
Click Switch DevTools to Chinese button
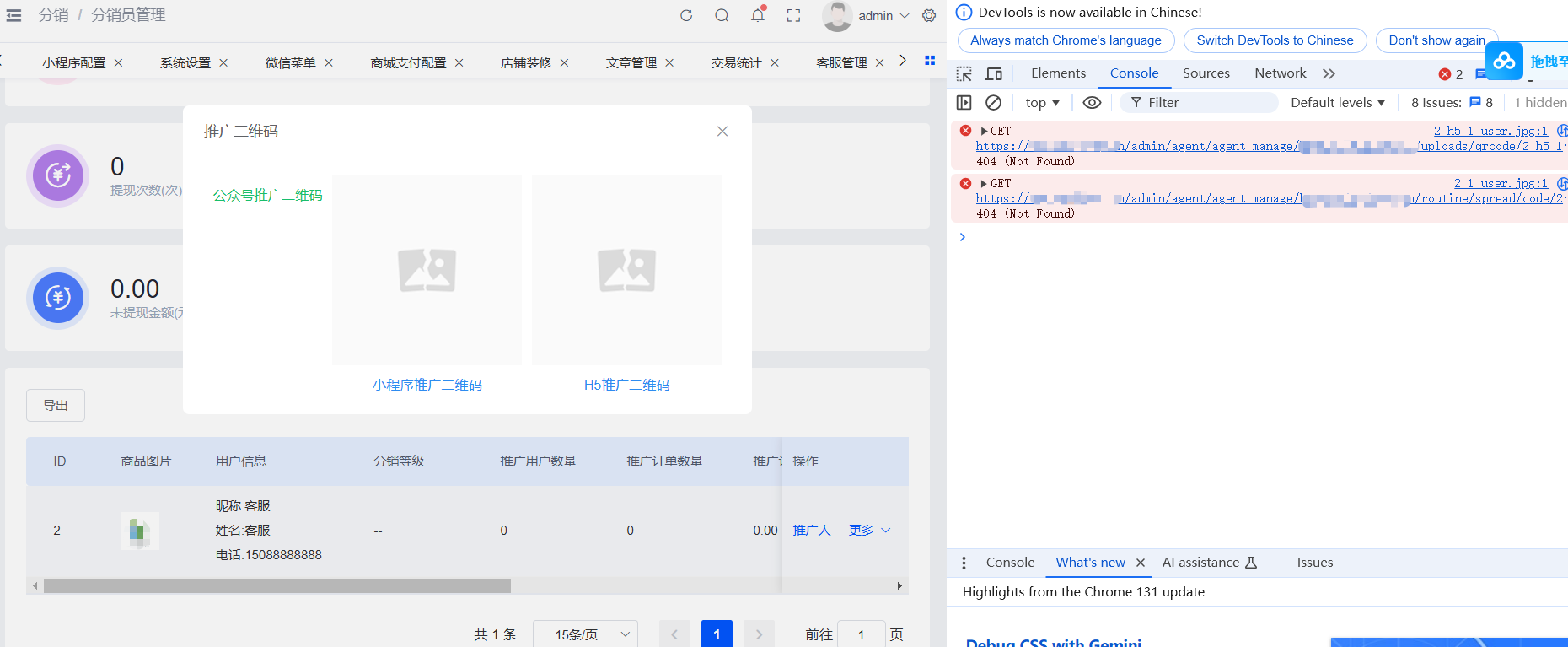coord(1275,40)
